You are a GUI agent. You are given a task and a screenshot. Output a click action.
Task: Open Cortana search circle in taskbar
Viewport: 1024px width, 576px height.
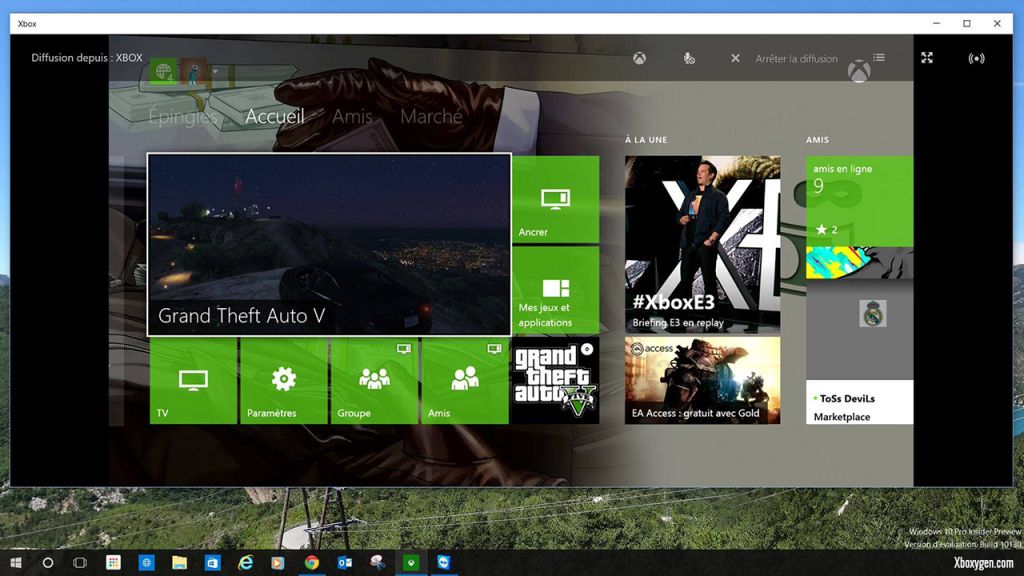pyautogui.click(x=48, y=562)
